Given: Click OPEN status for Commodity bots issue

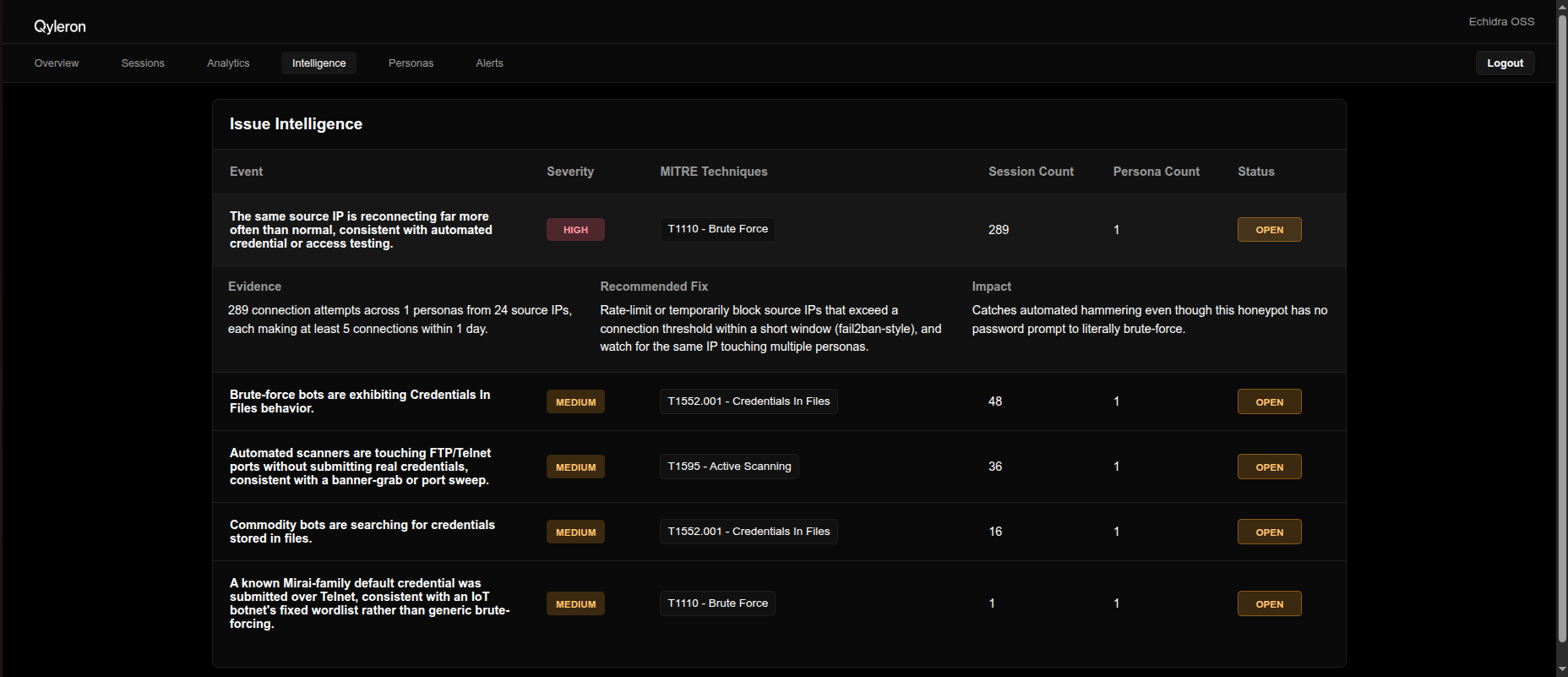Looking at the screenshot, I should 1269,532.
